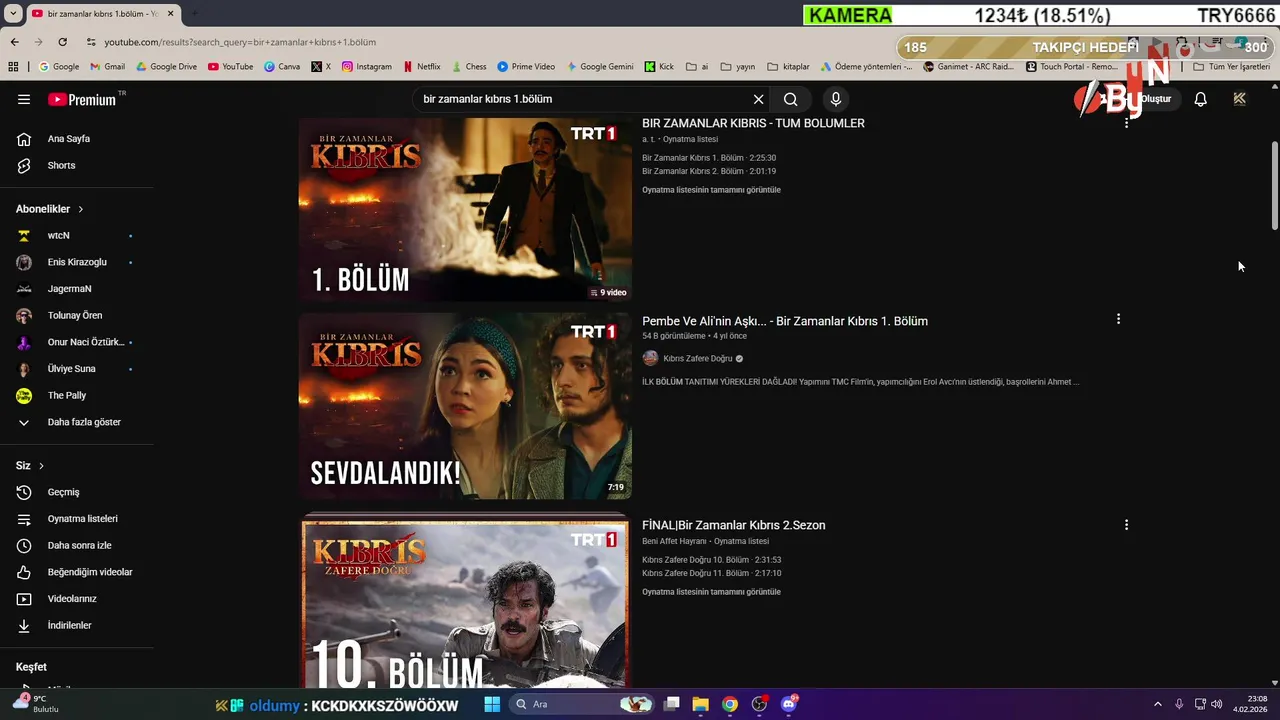Open the Chess bookmark

pos(468,67)
